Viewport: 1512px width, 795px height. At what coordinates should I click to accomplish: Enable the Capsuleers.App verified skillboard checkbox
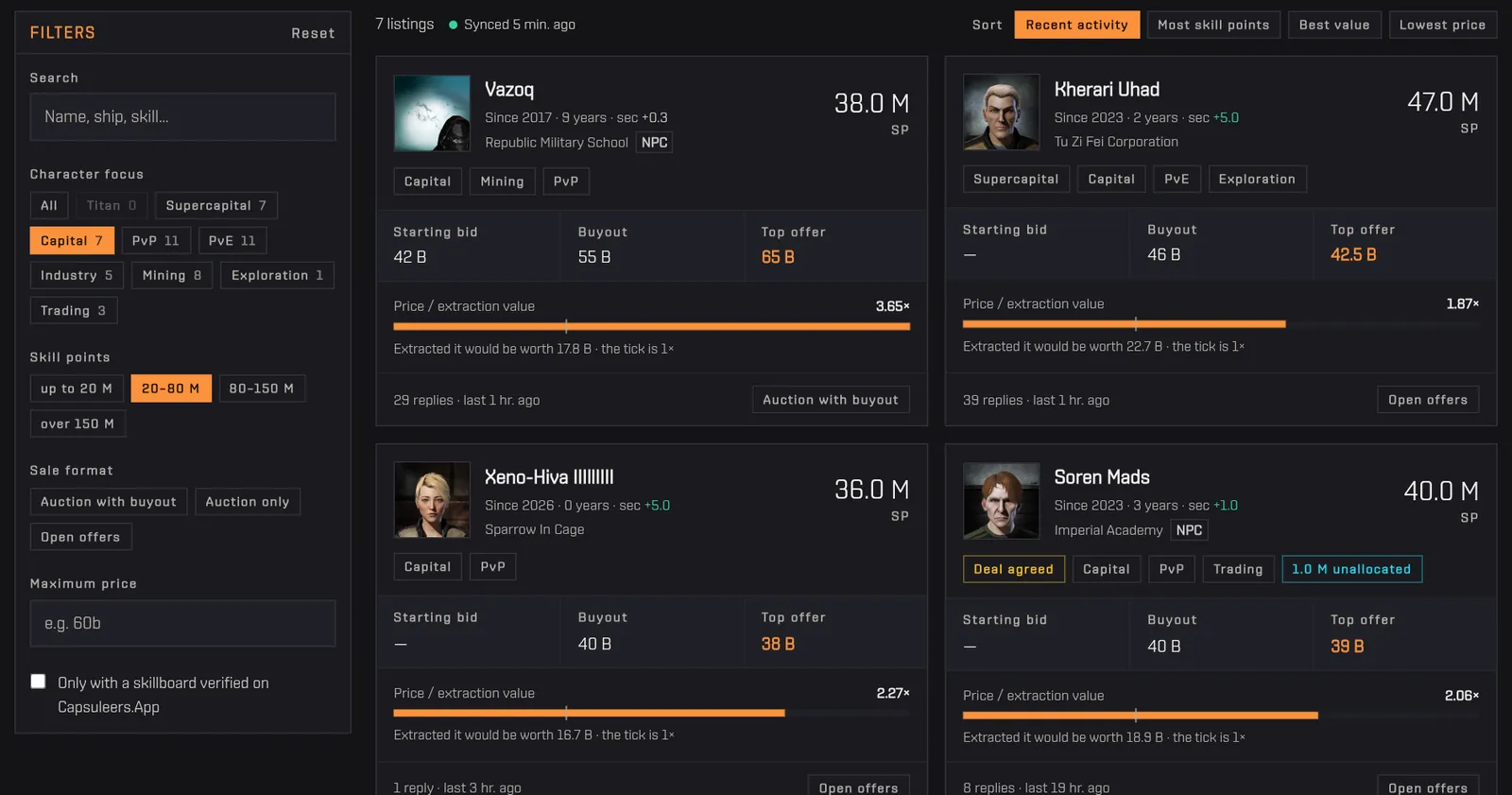coord(38,682)
